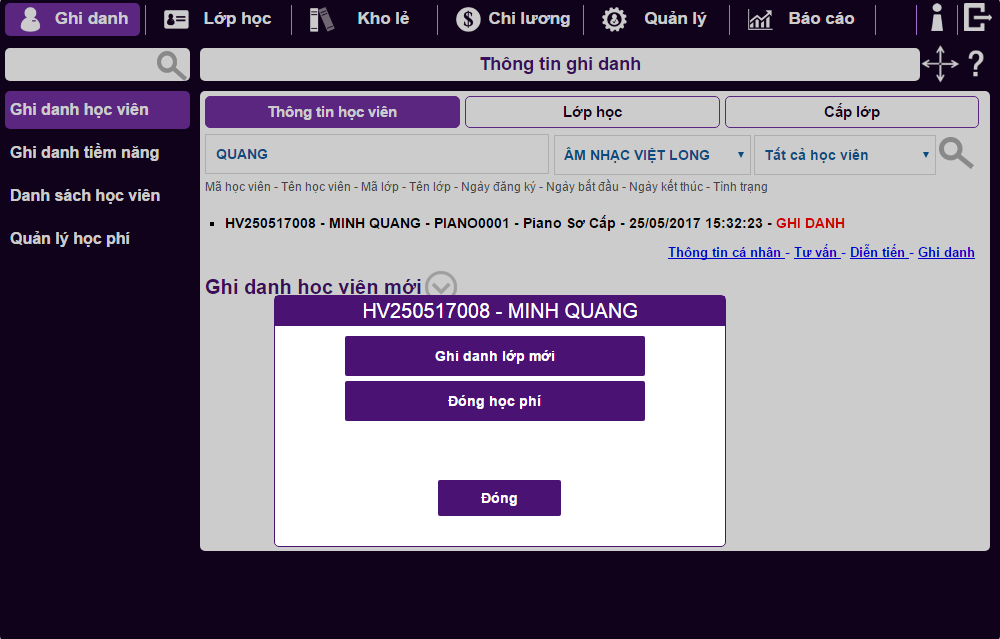1000x639 pixels.
Task: Switch to the Cấp lớp tab
Action: pyautogui.click(x=851, y=112)
